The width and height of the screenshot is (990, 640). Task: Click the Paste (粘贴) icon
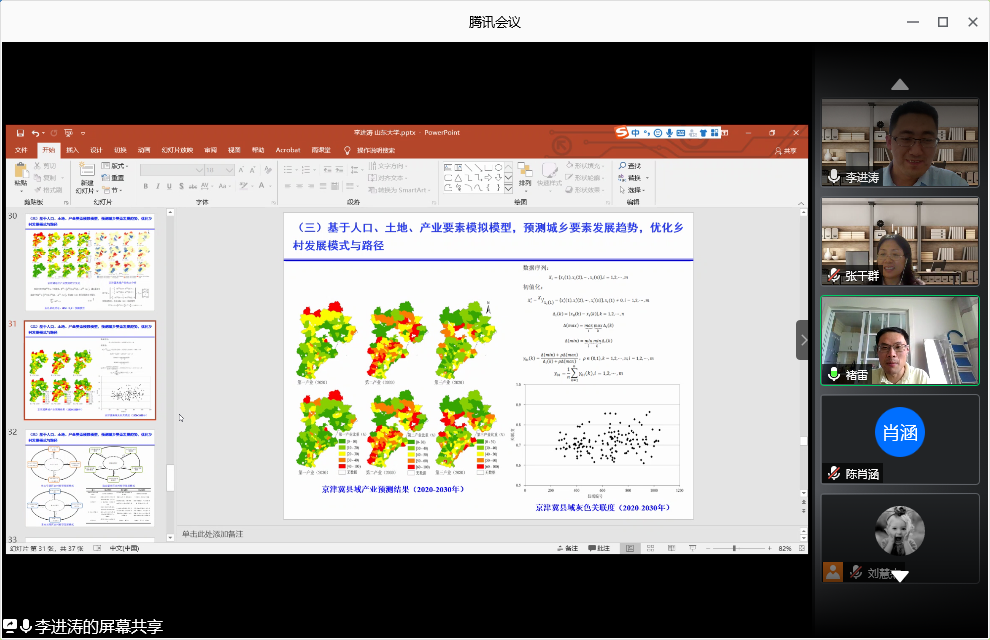20,173
